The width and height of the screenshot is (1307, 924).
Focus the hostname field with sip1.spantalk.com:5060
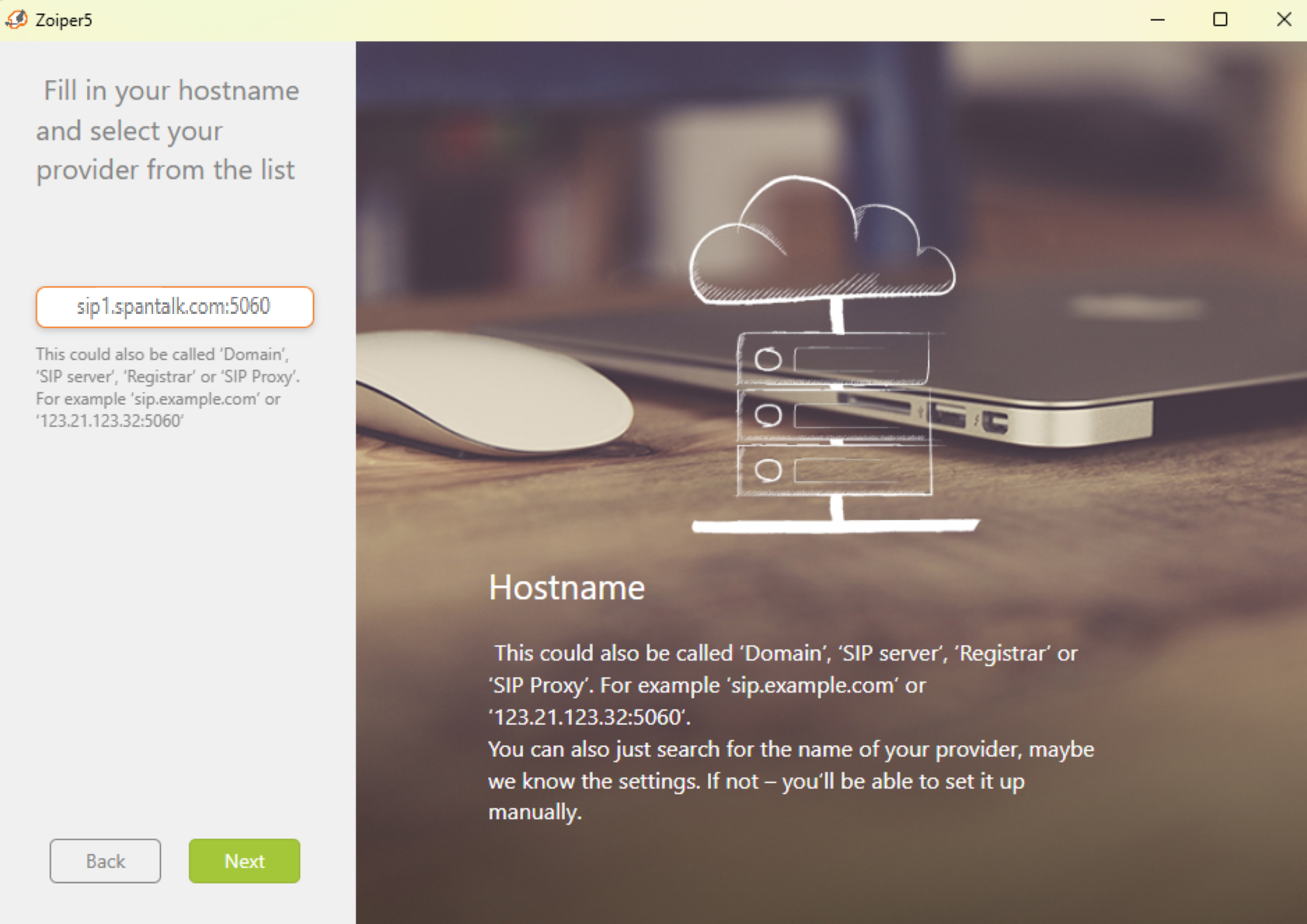(x=174, y=307)
